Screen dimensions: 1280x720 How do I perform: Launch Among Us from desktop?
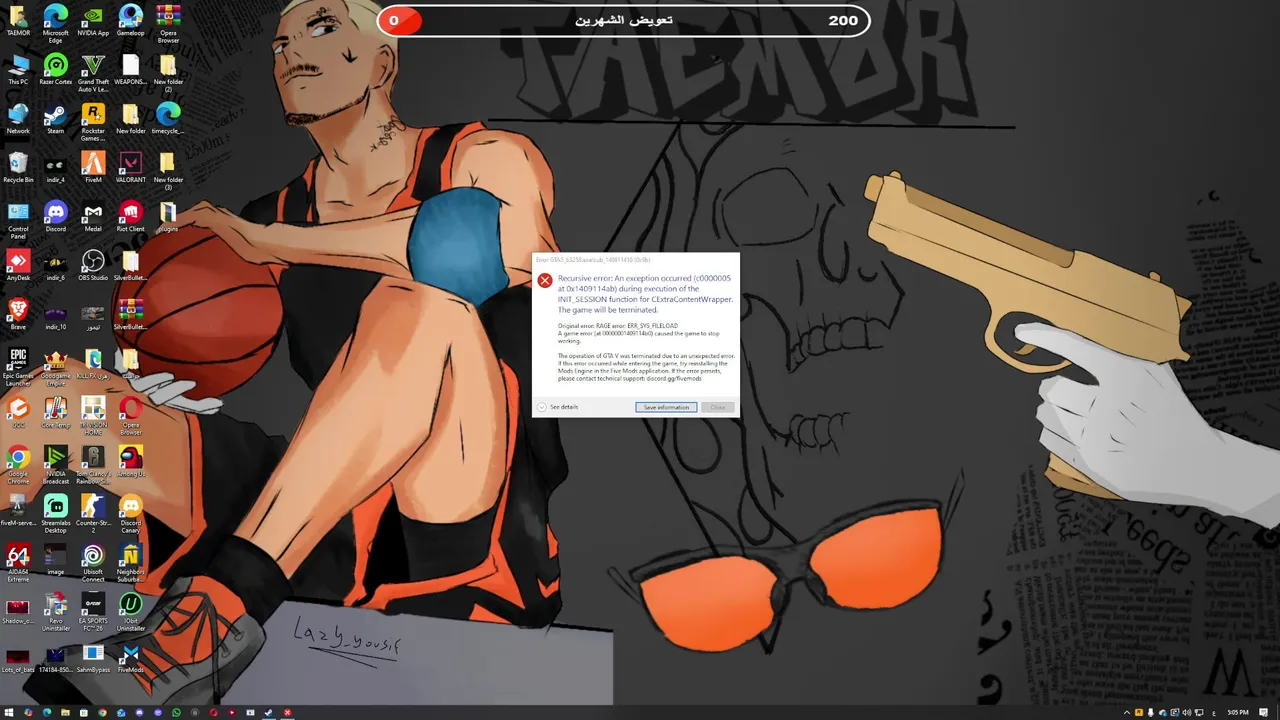131,461
